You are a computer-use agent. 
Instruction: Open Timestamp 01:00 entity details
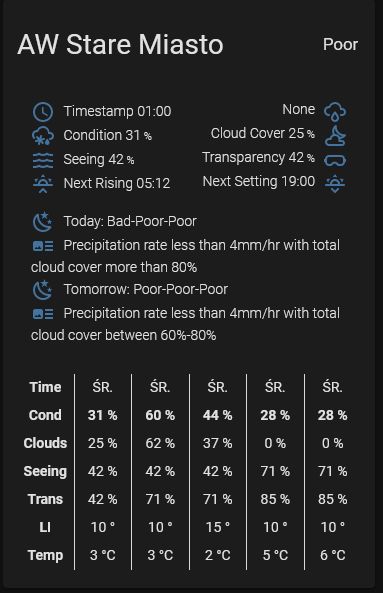(117, 111)
